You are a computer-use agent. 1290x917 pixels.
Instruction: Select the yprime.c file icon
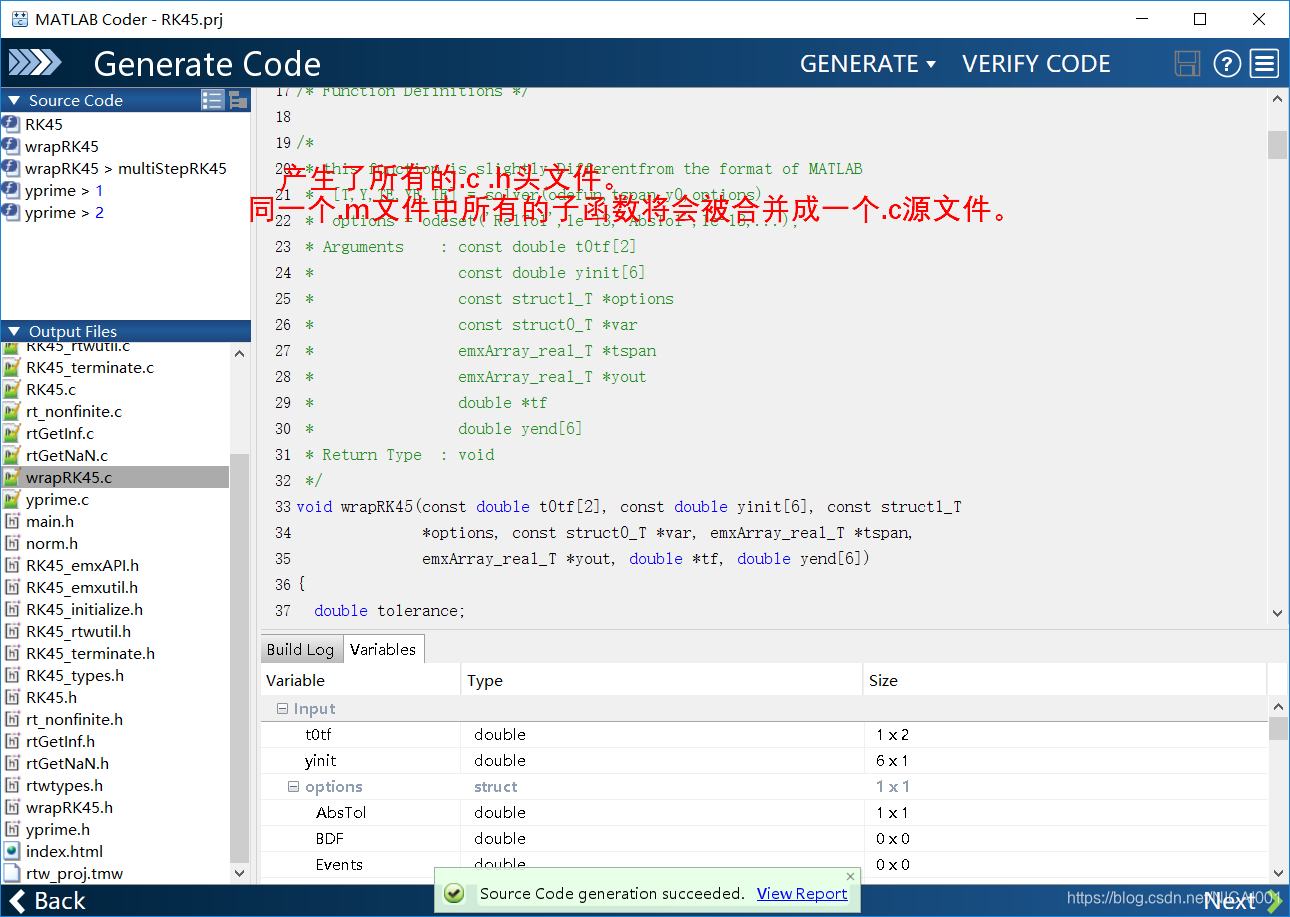coord(12,500)
